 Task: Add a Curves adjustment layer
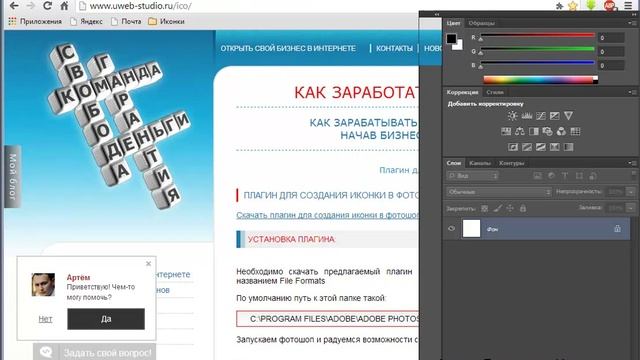coord(540,116)
